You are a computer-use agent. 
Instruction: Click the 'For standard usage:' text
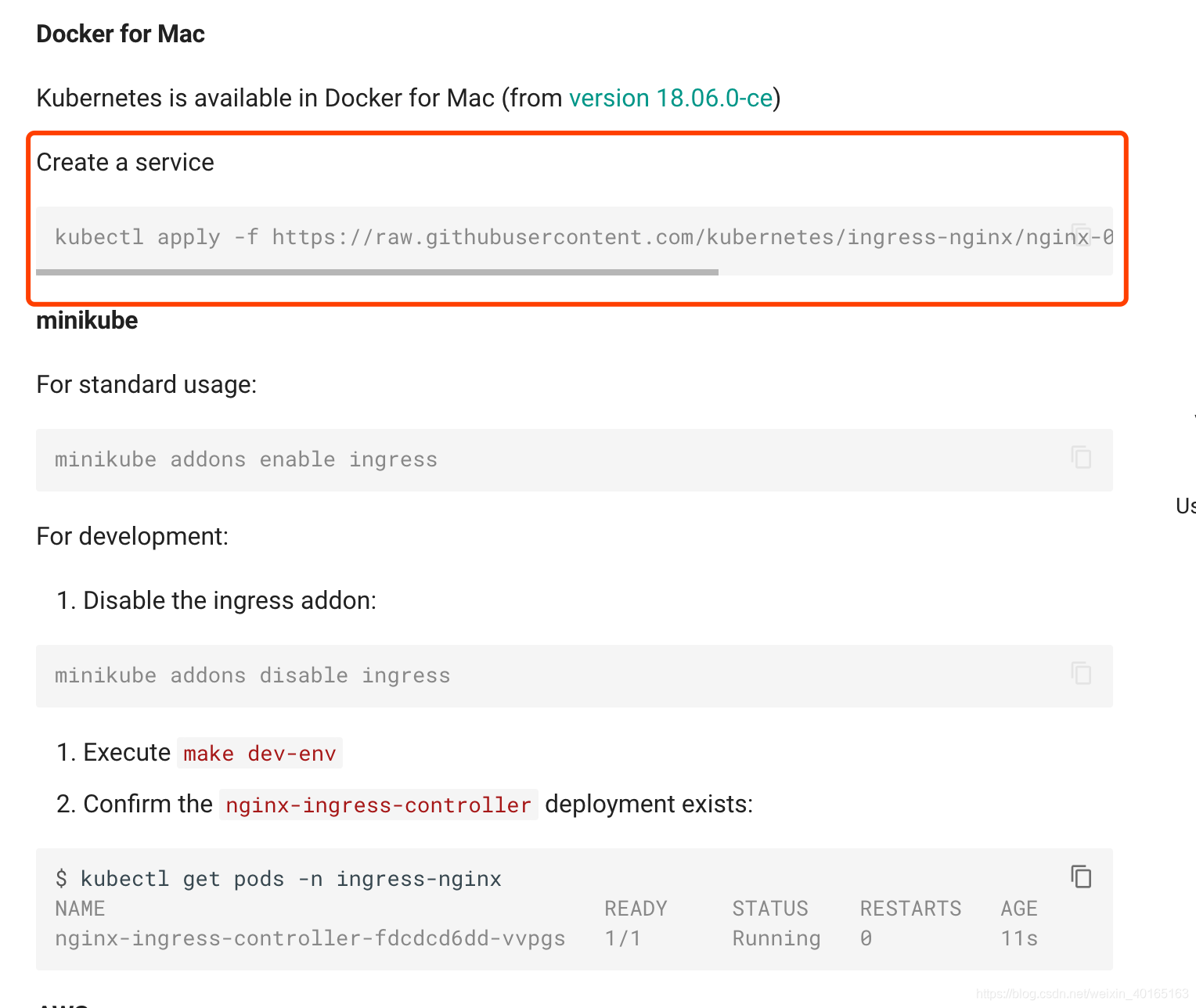click(146, 384)
